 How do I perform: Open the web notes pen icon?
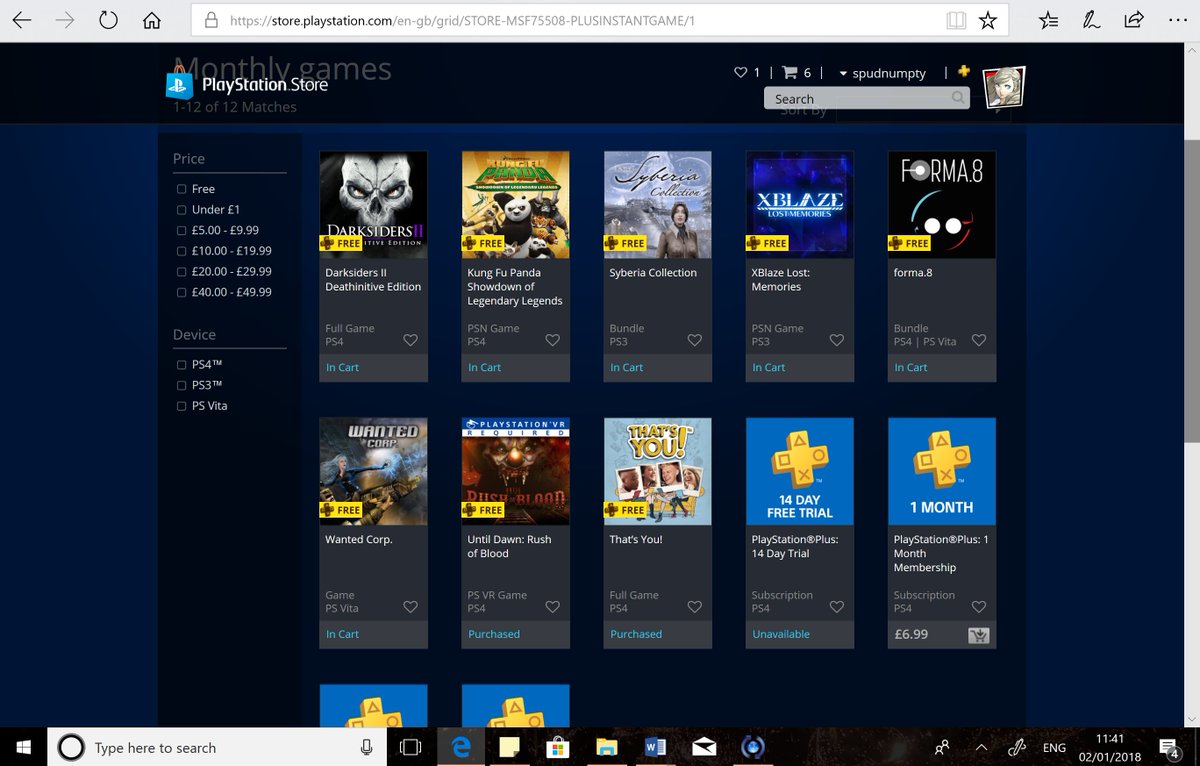pos(1093,20)
